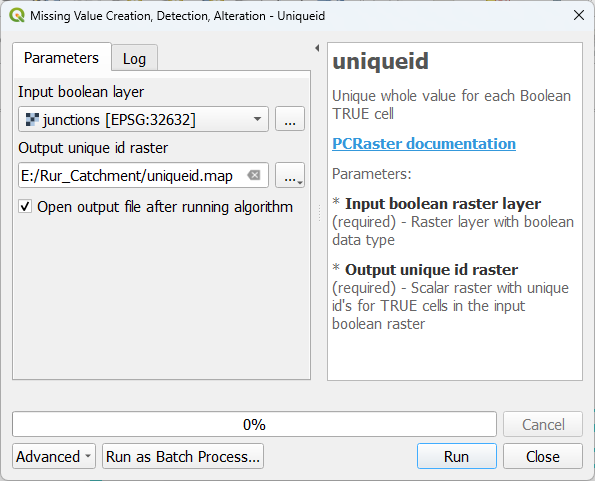Click the splitter handle between the panels

[x=319, y=212]
